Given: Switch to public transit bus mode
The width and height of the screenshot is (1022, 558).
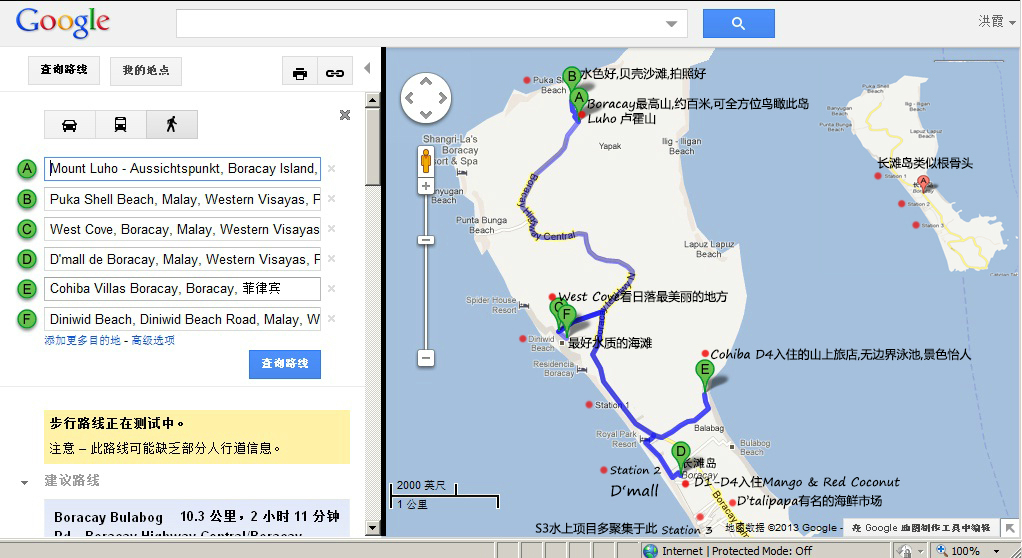Looking at the screenshot, I should pos(120,125).
